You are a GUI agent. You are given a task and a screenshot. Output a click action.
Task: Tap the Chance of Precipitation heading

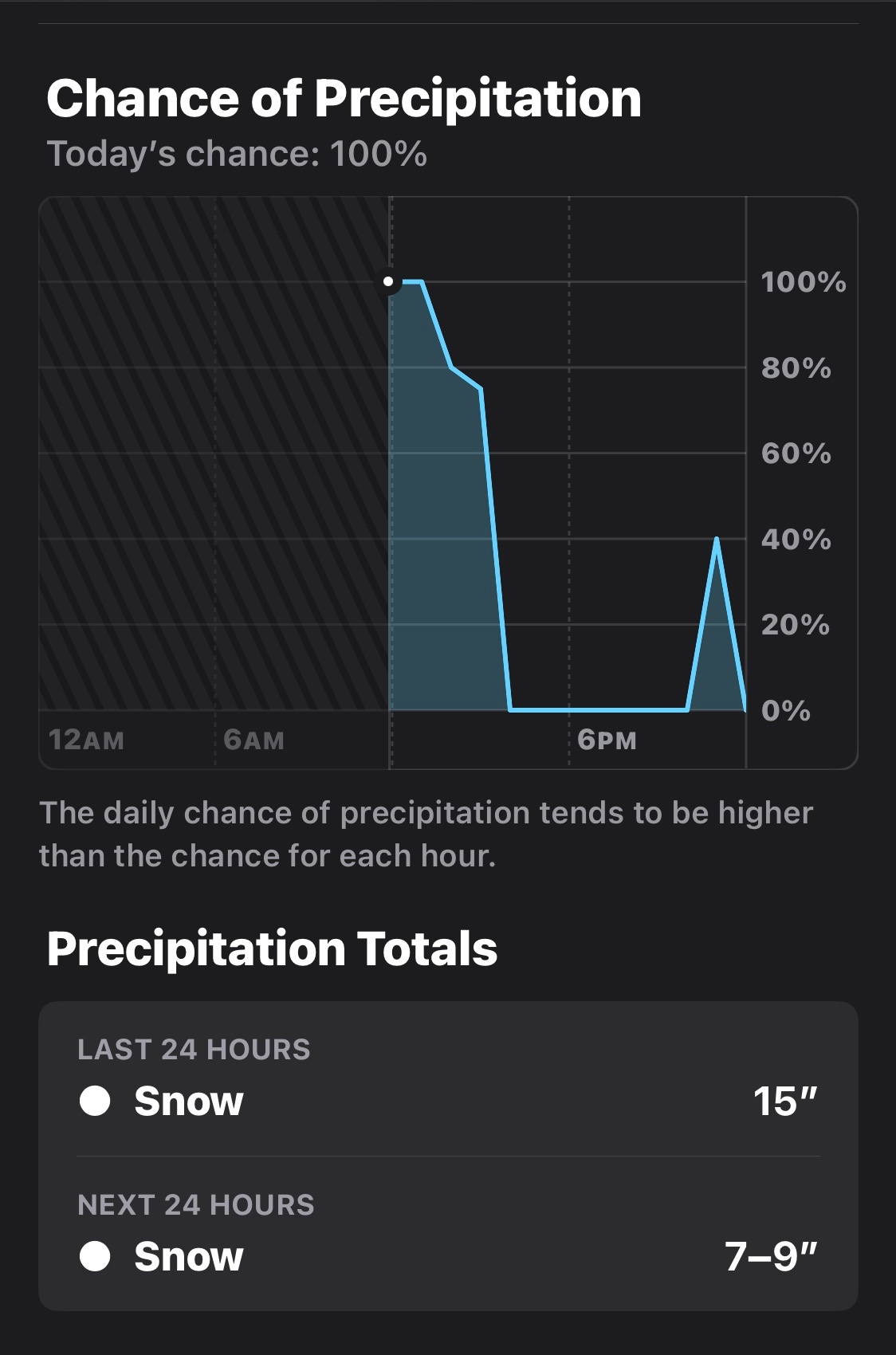344,99
